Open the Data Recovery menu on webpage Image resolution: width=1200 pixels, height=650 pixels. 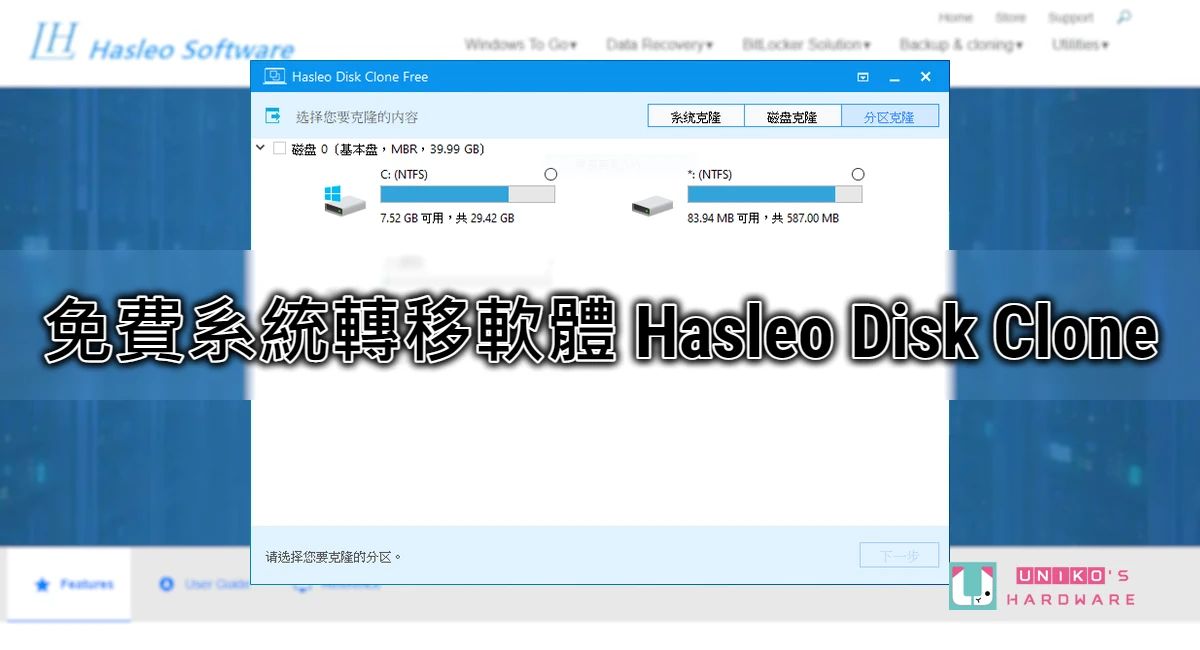659,45
